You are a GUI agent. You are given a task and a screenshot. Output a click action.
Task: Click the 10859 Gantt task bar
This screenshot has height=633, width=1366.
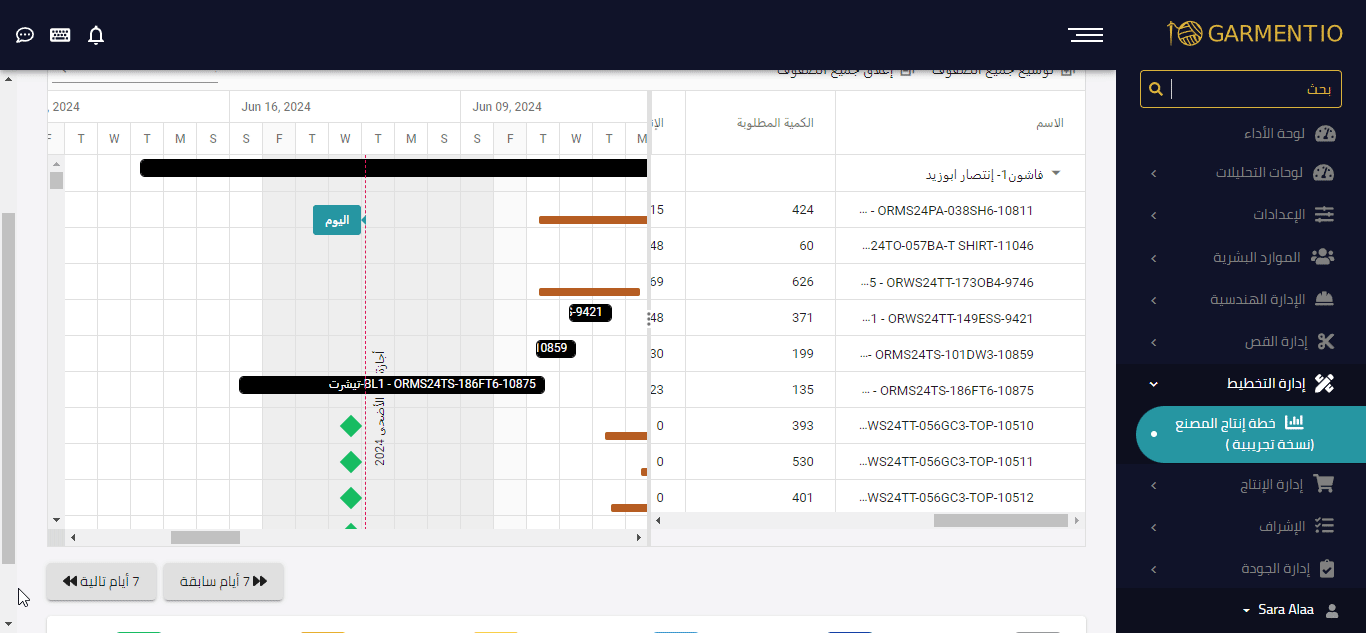[x=556, y=348]
